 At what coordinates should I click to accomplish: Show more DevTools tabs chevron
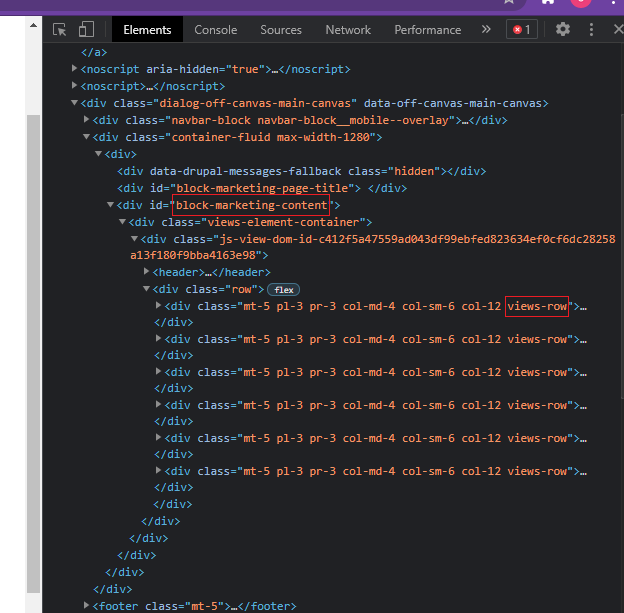[486, 29]
